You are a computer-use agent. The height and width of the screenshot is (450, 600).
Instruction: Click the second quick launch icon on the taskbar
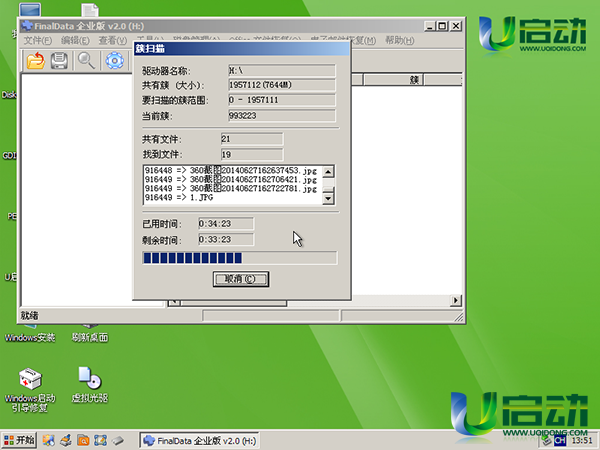66,440
